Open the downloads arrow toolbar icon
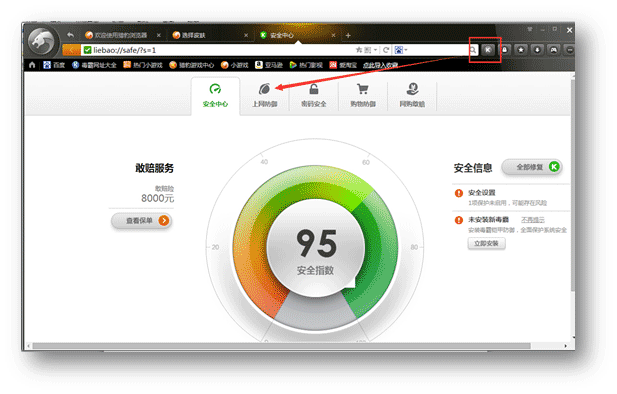 point(537,50)
